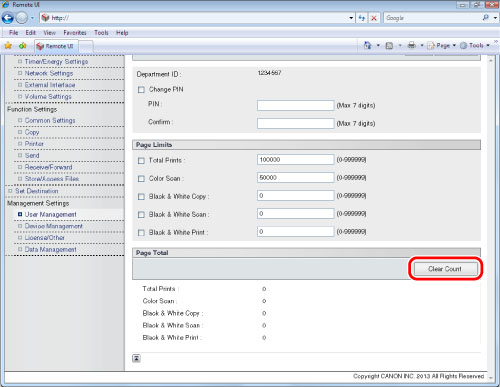Open Data Management link
Screen dimensions: 500x387
click(x=50, y=250)
